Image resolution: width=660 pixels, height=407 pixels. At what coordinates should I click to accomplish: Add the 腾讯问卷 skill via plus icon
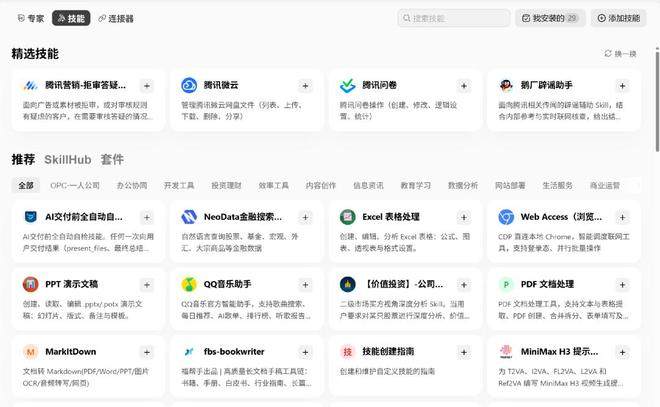pyautogui.click(x=463, y=86)
